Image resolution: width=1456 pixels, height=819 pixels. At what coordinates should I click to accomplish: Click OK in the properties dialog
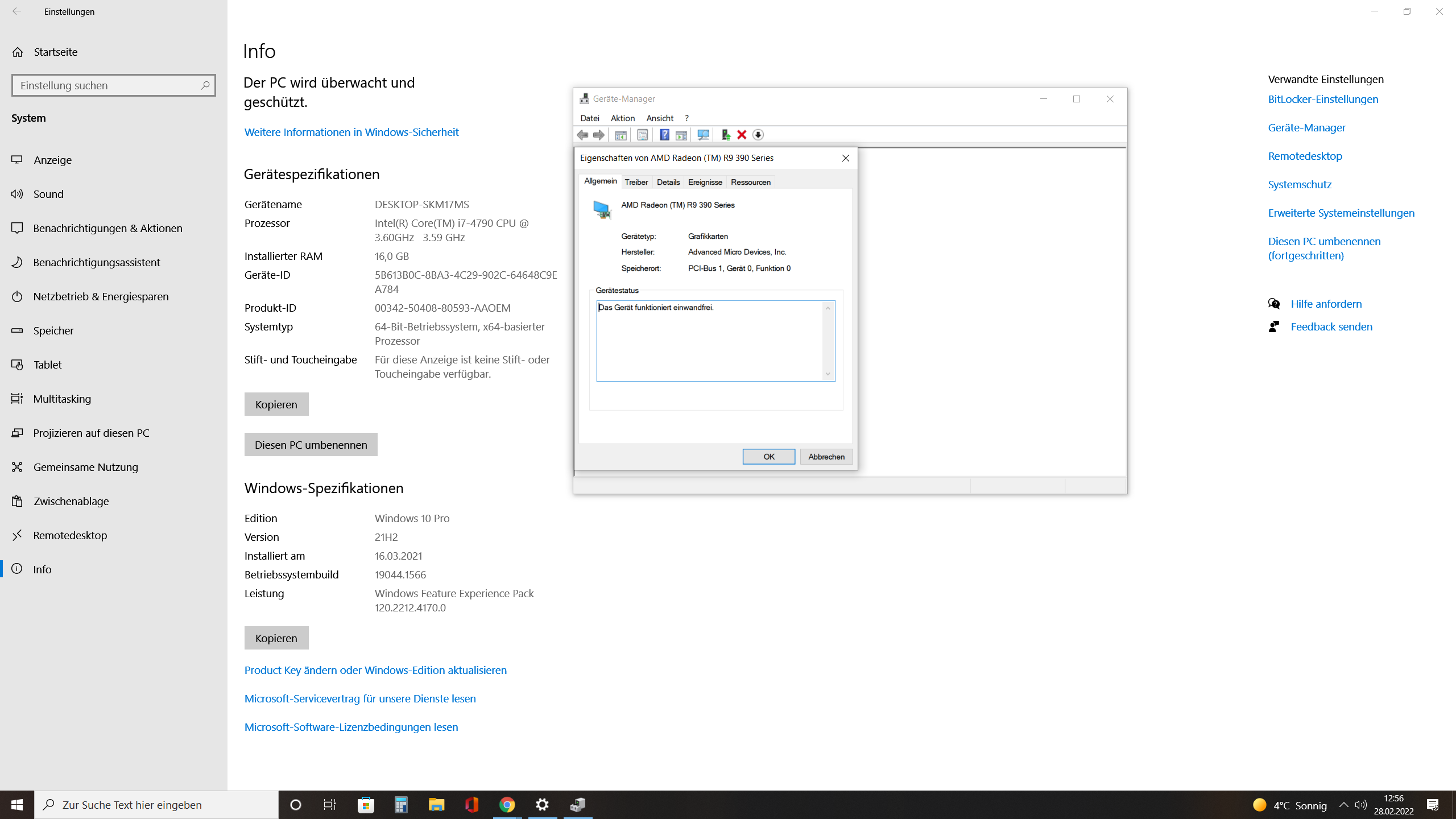(x=768, y=457)
